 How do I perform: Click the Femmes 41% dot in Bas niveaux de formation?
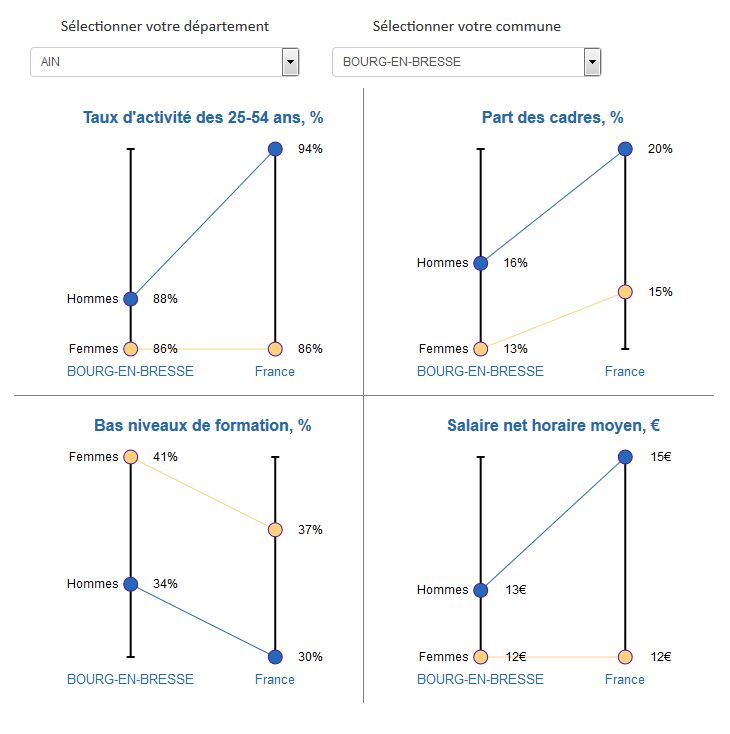pyautogui.click(x=130, y=457)
